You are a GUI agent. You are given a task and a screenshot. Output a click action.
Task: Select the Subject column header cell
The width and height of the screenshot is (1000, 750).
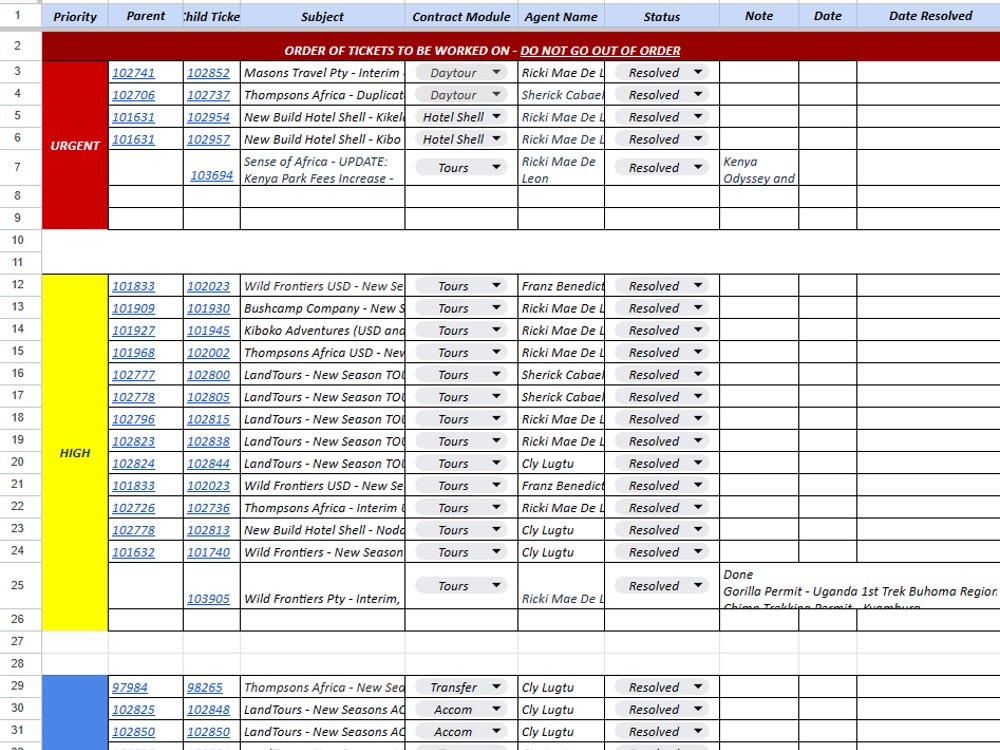(323, 17)
